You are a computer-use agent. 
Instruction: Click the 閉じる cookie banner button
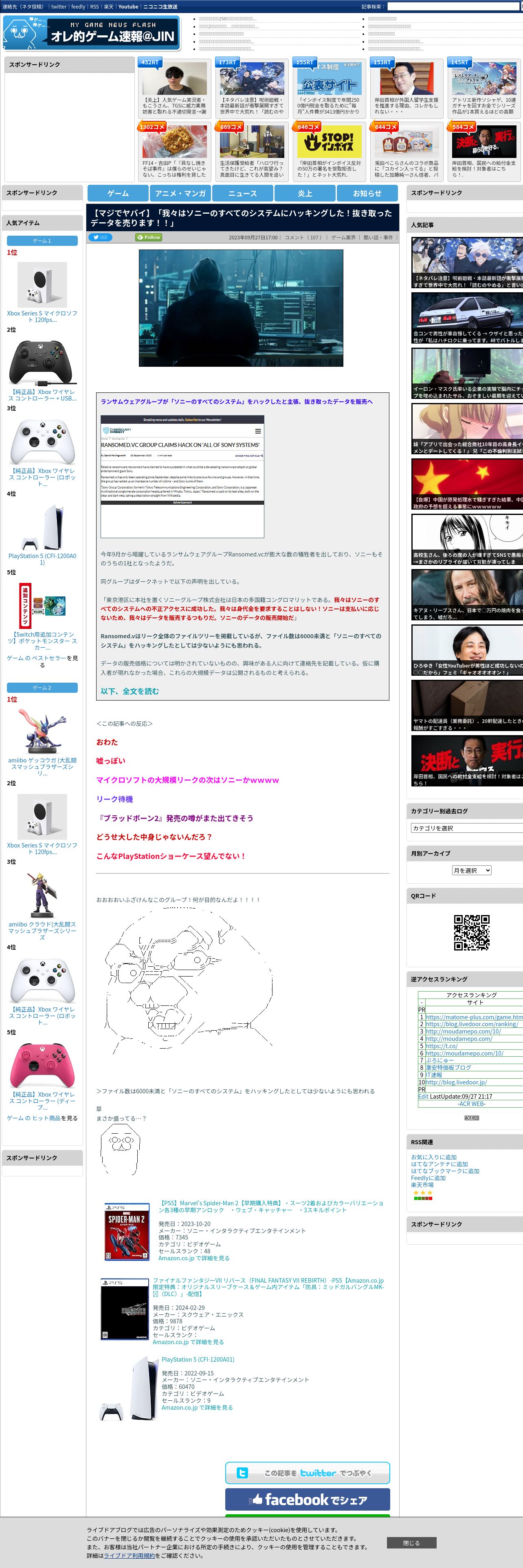pos(411,1542)
